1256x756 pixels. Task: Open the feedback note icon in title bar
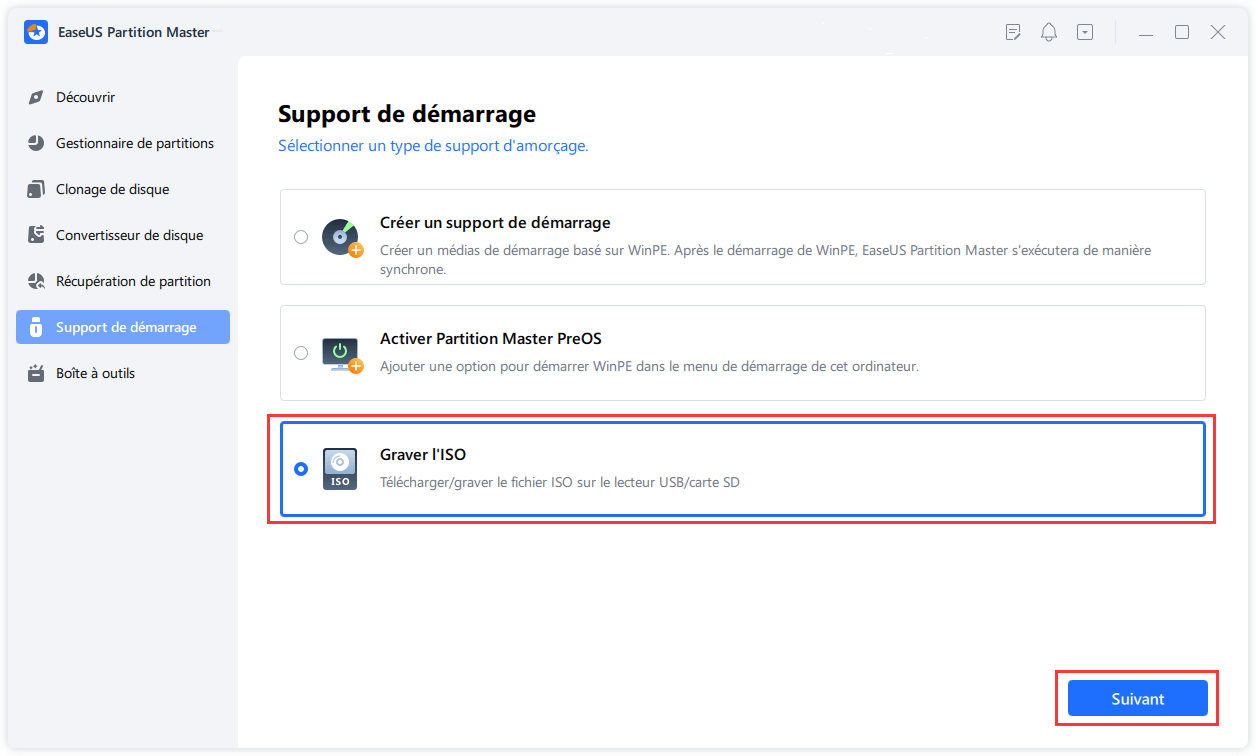[1013, 32]
